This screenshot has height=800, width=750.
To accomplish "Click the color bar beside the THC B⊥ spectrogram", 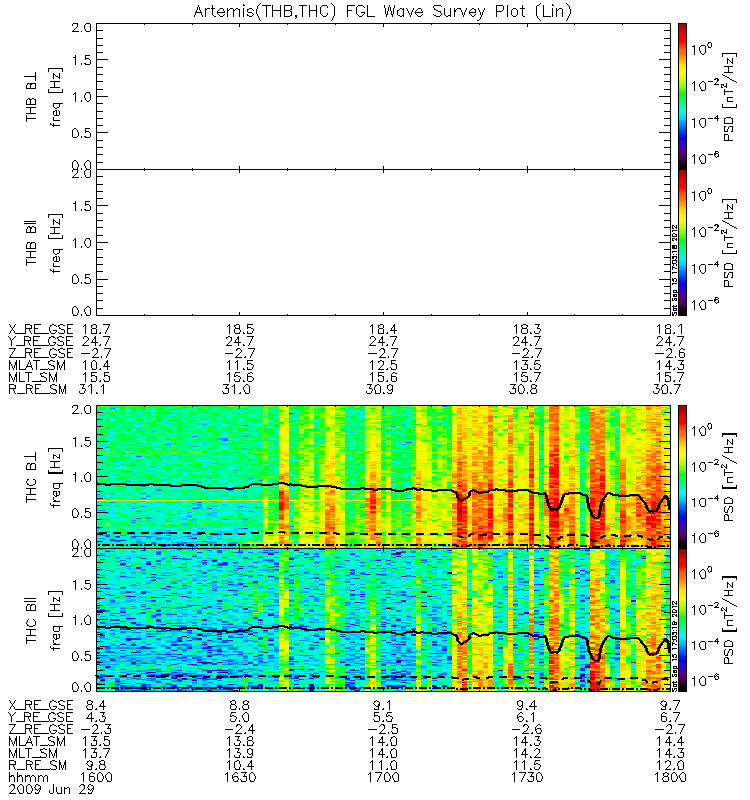I will (x=682, y=477).
